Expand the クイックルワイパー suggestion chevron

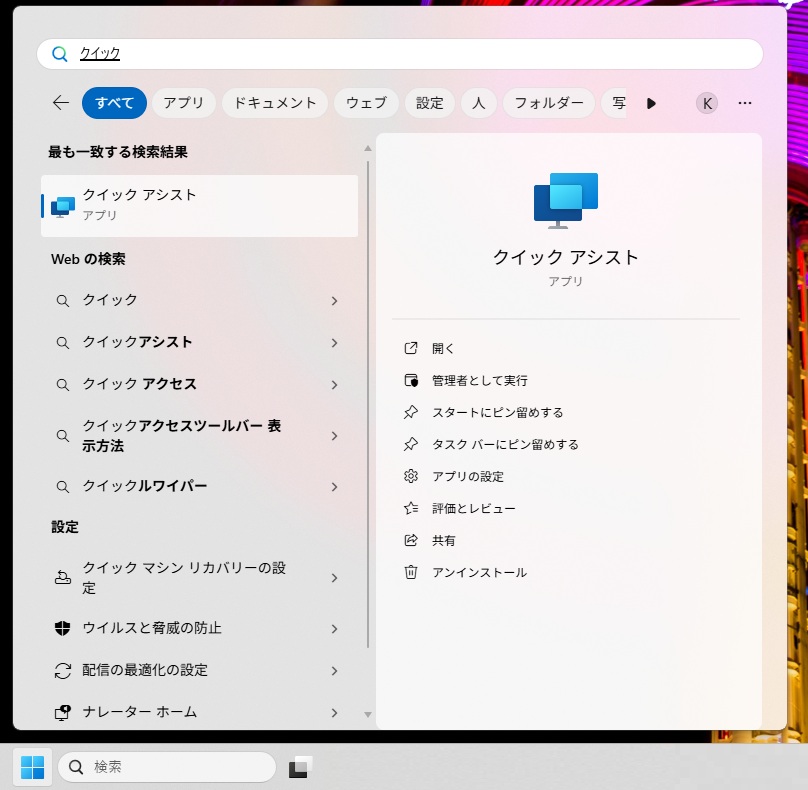pos(334,487)
